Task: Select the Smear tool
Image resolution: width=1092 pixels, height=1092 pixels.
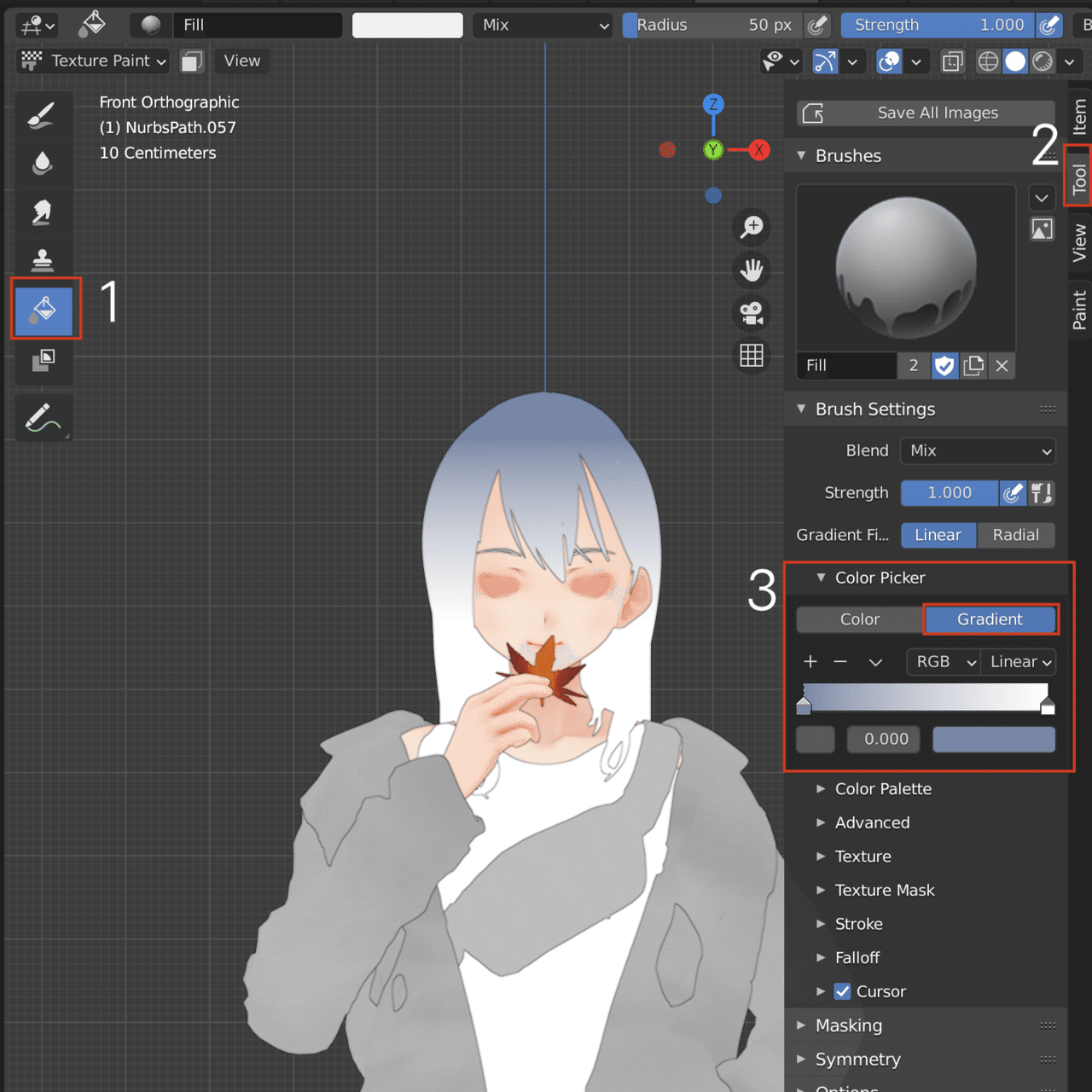Action: click(x=44, y=212)
